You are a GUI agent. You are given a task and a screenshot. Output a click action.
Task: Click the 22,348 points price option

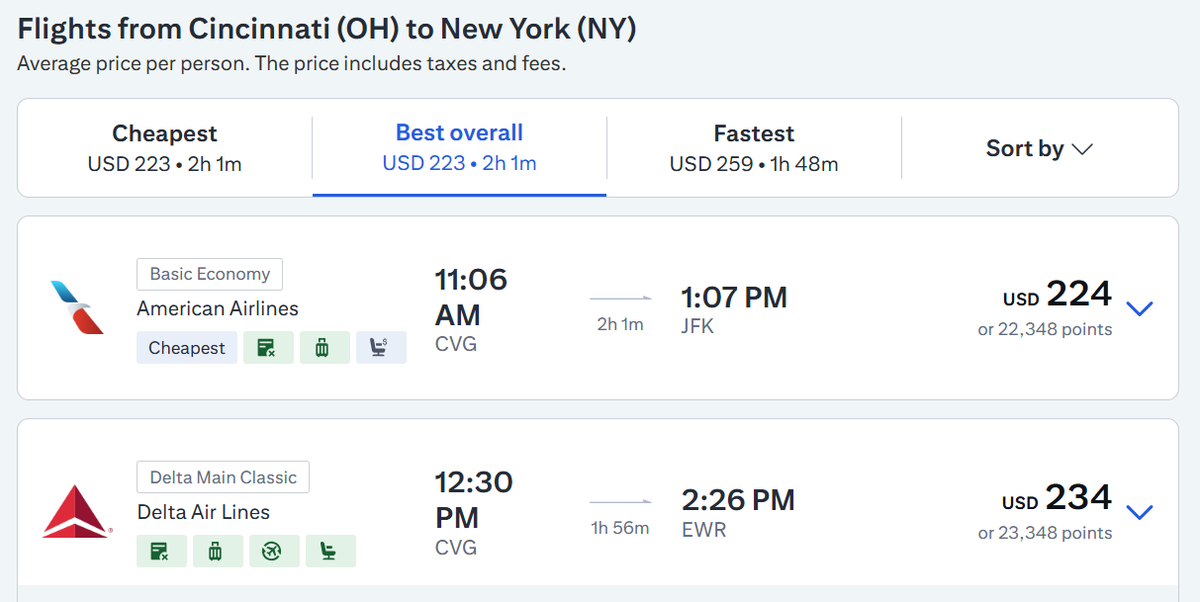1044,329
